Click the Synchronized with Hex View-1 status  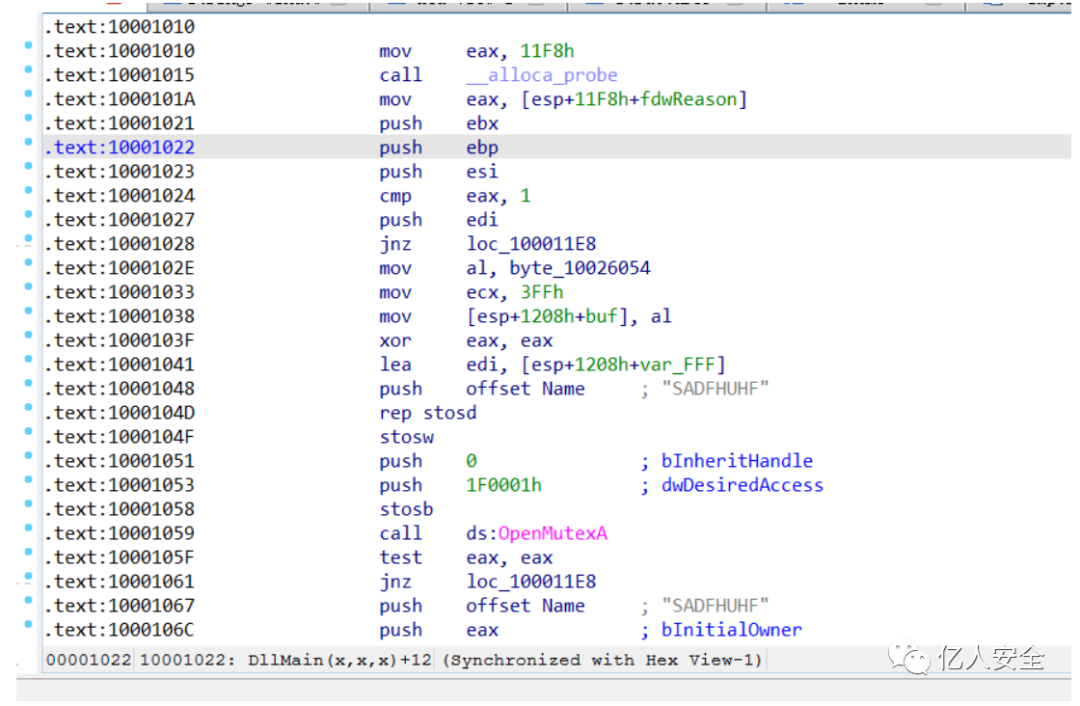603,661
